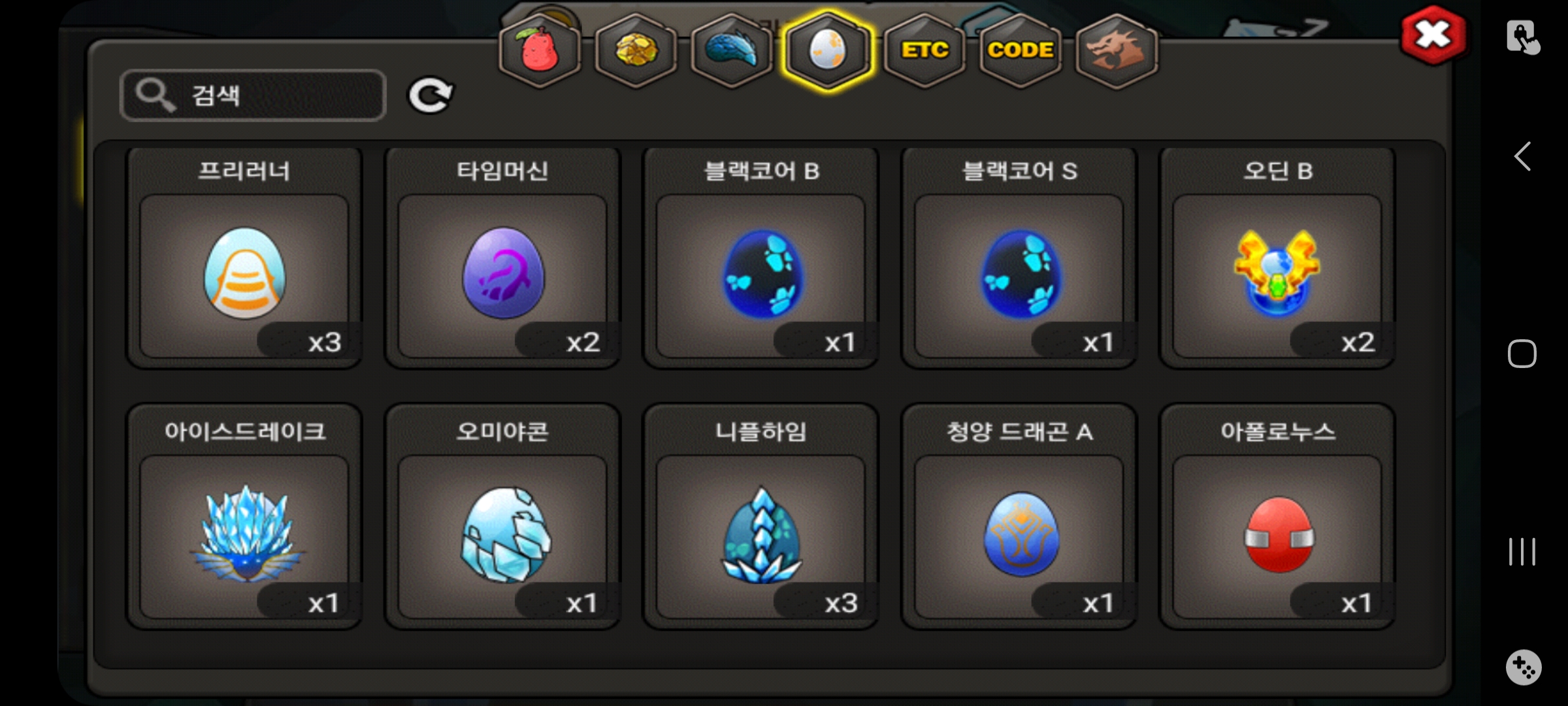Select the egg category tab
The width and height of the screenshot is (1568, 706).
(x=828, y=50)
